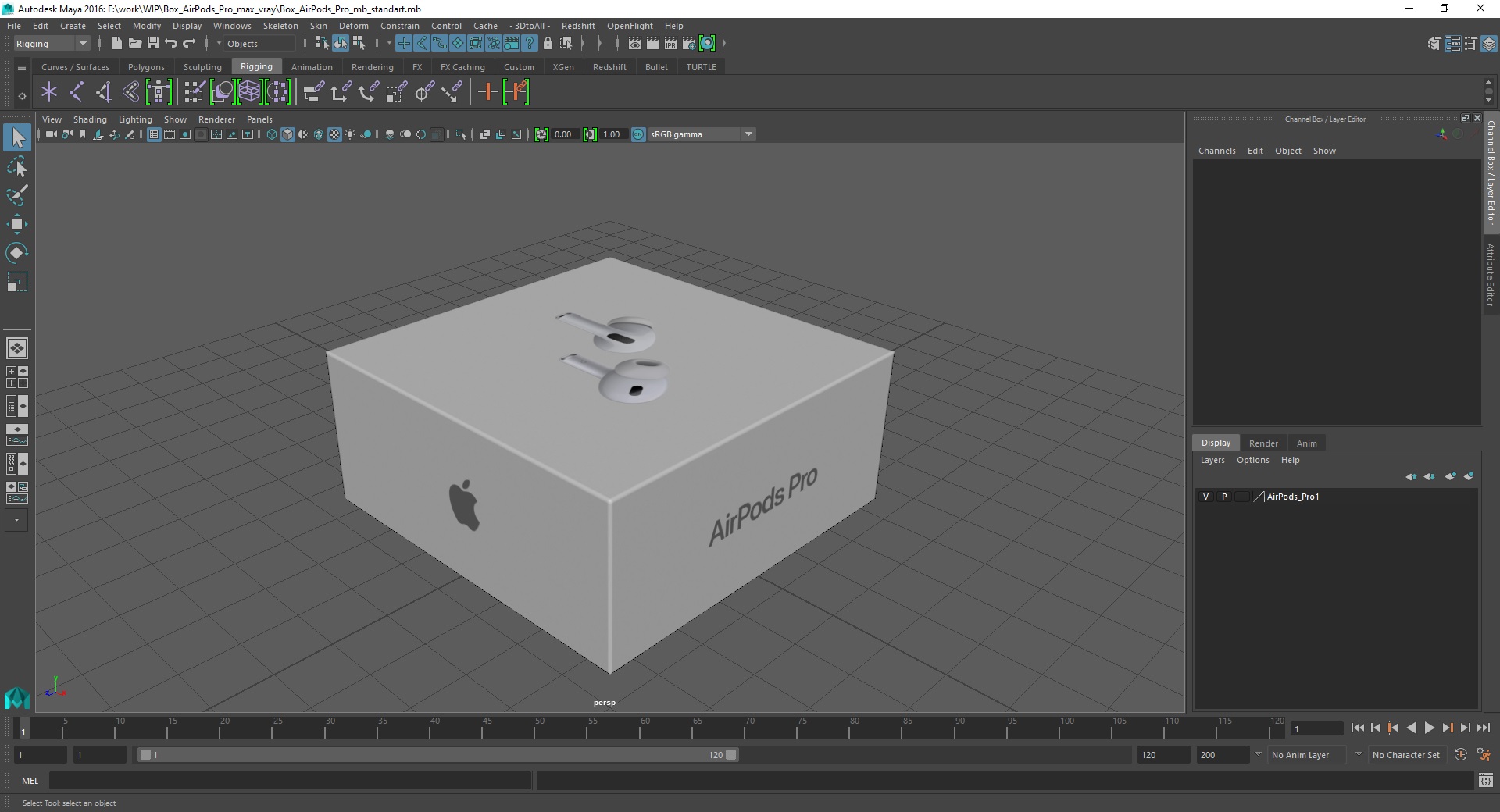Viewport: 1500px width, 812px height.
Task: Open the No Anim Layer dropdown arrow
Action: pos(1258,754)
